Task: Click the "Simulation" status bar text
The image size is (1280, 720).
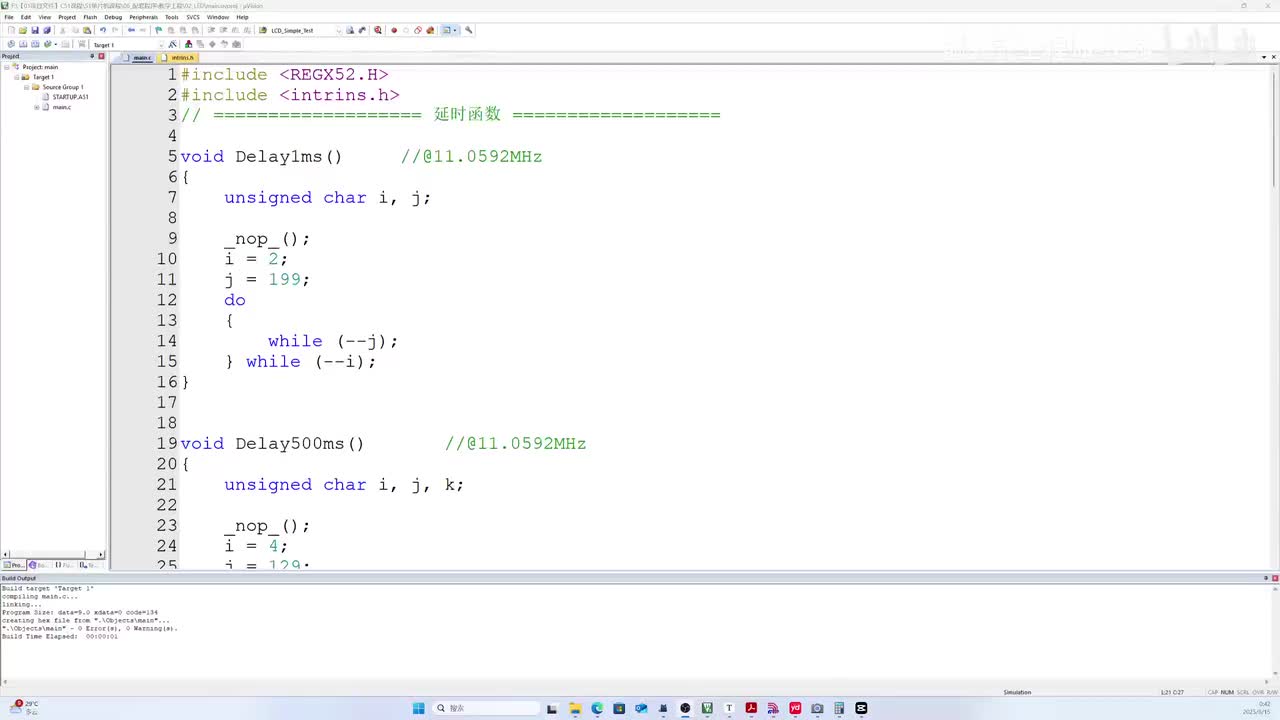Action: [x=1017, y=692]
